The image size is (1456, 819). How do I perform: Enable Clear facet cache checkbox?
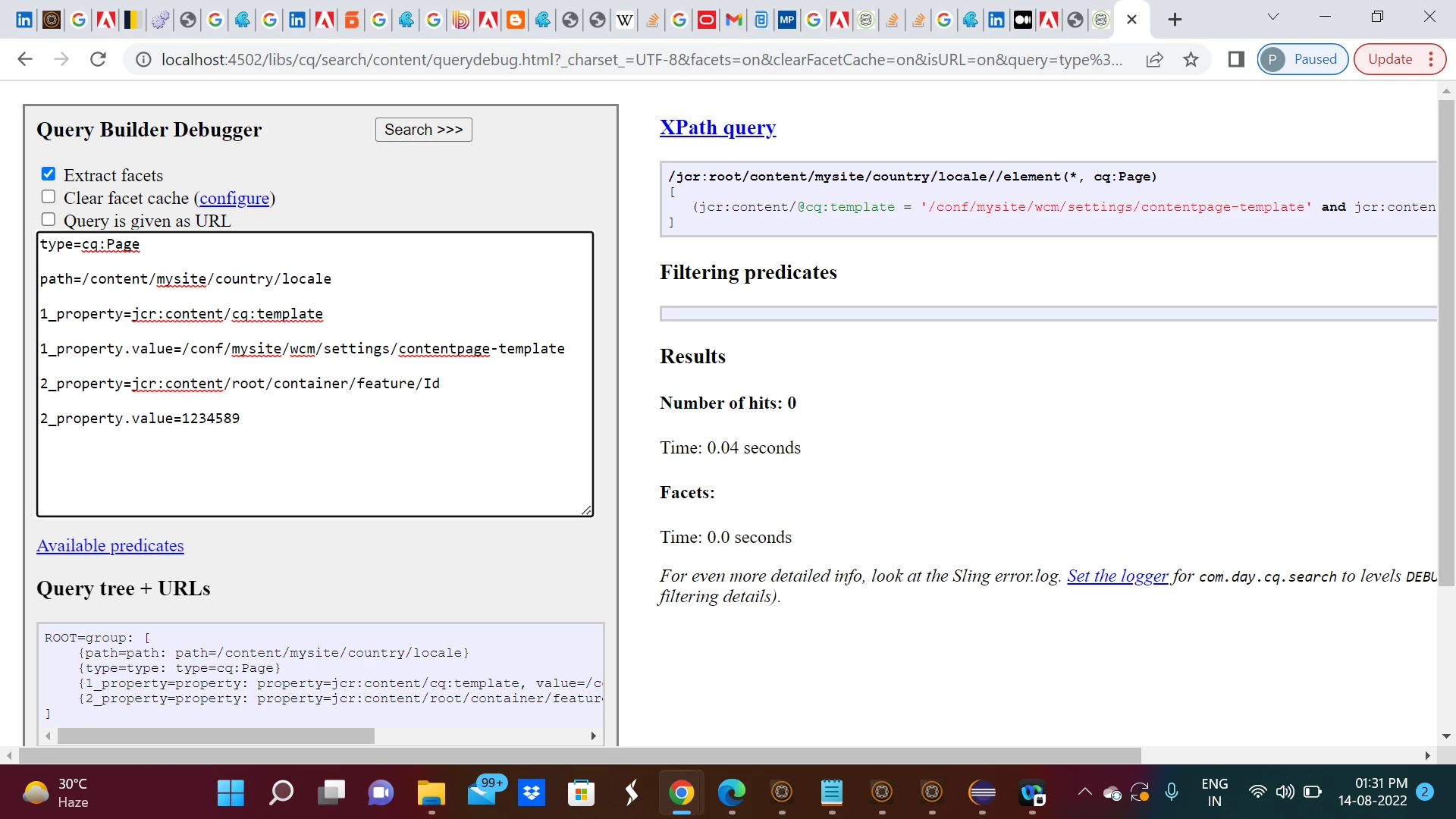49,197
